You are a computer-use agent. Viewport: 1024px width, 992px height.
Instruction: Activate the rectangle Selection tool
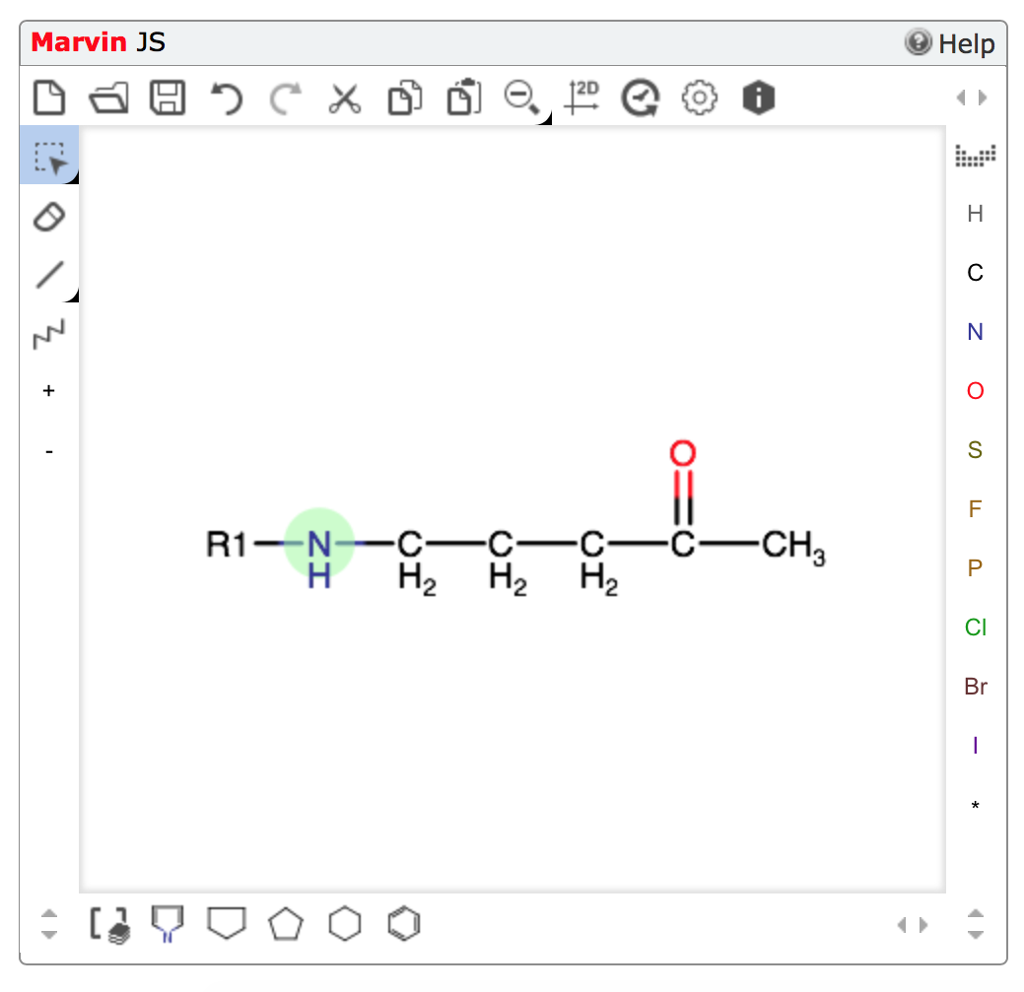pos(49,156)
